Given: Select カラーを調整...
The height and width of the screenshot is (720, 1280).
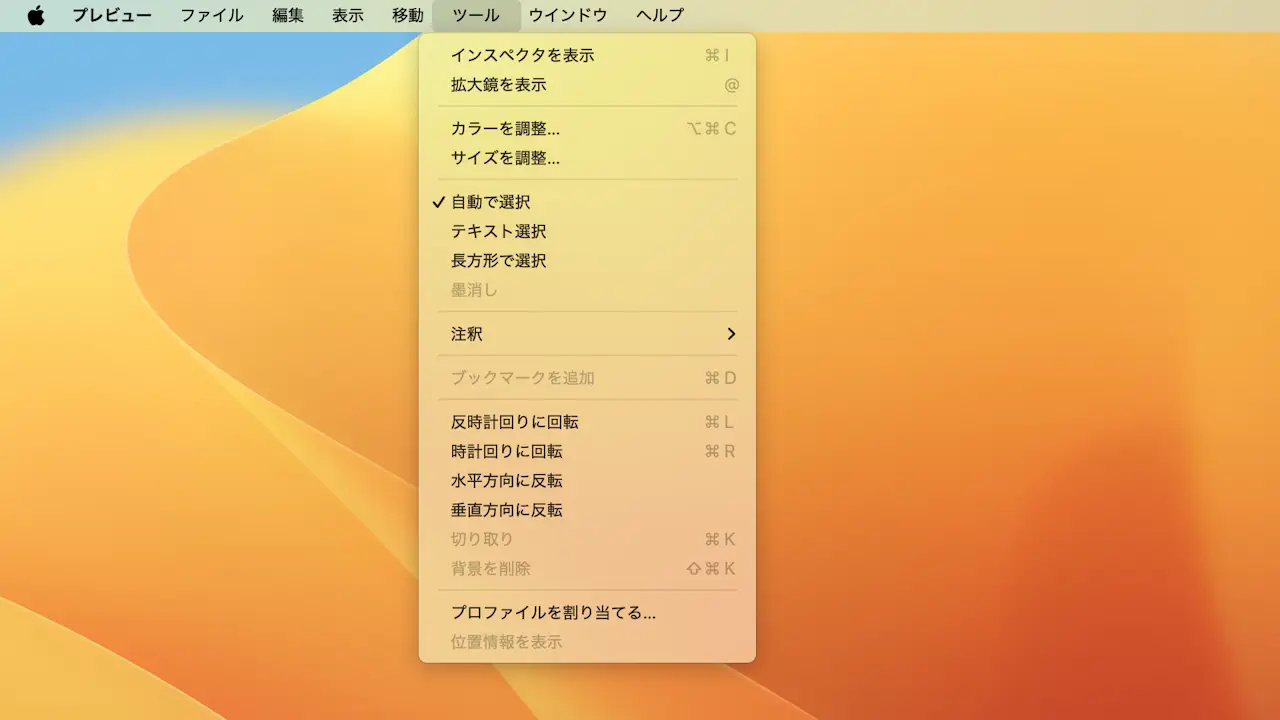Looking at the screenshot, I should click(587, 129).
